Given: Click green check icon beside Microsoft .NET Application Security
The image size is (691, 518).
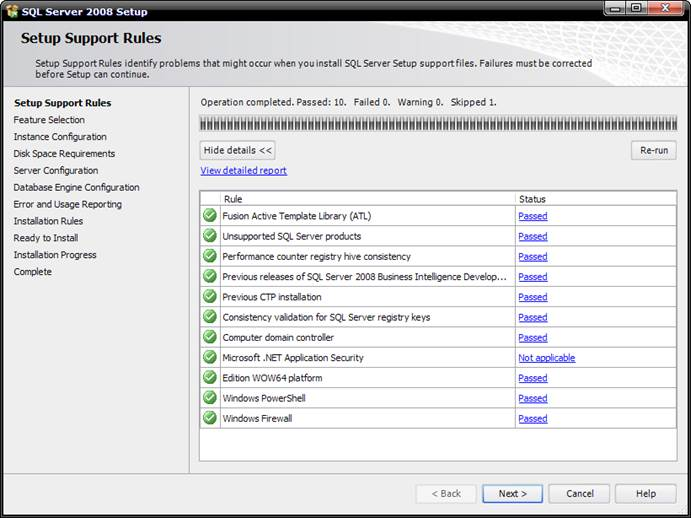Looking at the screenshot, I should coord(210,358).
